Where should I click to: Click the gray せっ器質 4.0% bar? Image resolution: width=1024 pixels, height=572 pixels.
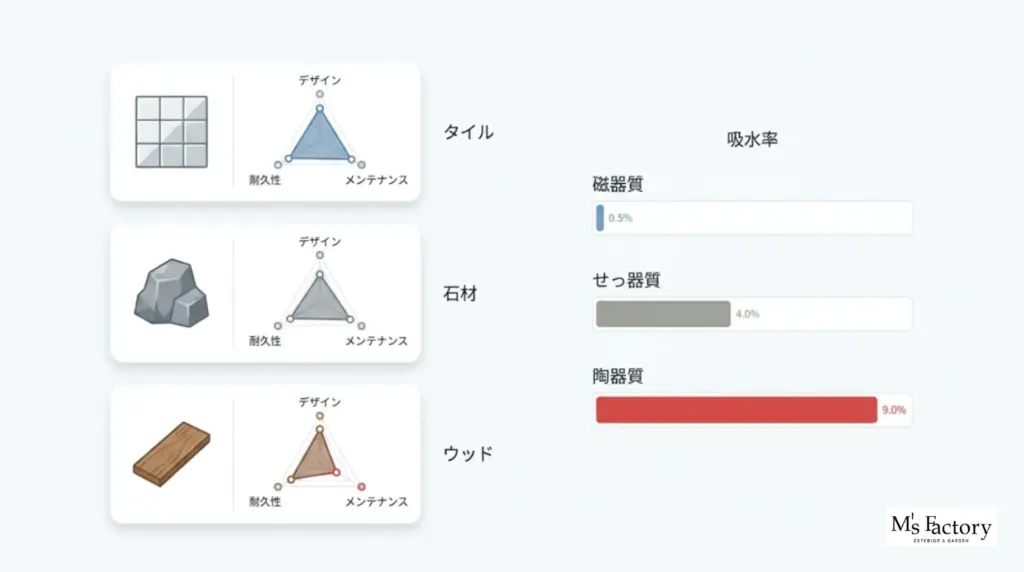click(663, 314)
